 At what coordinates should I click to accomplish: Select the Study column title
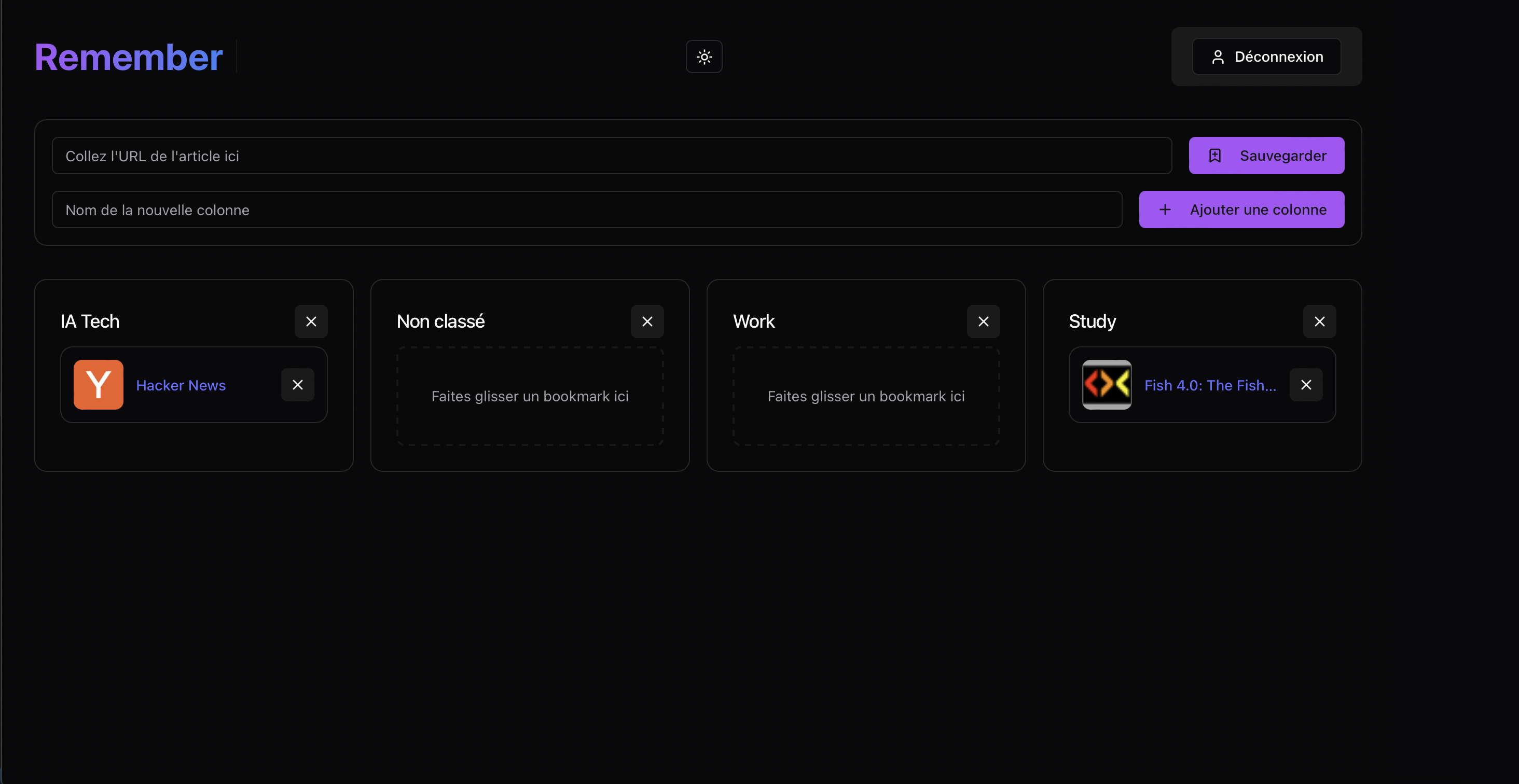click(x=1092, y=321)
